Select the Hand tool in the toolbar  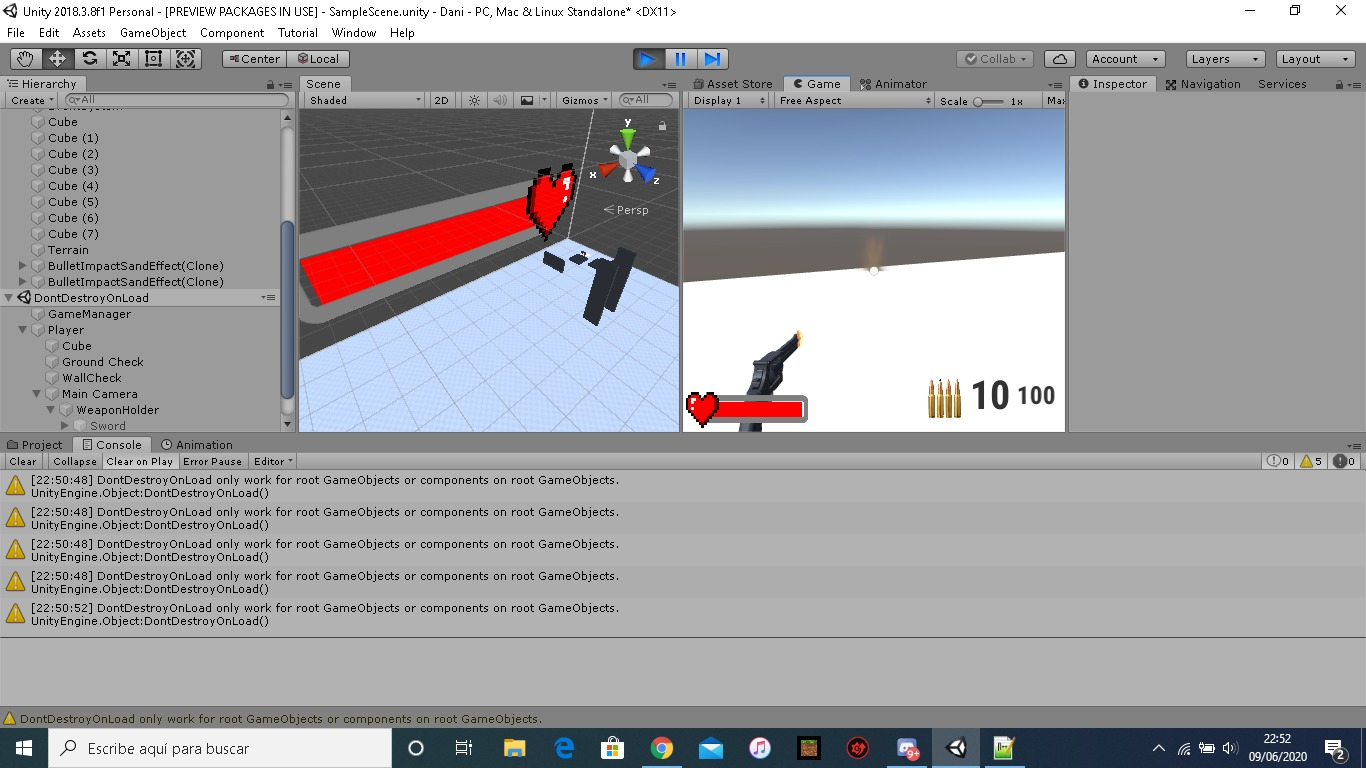pyautogui.click(x=25, y=59)
